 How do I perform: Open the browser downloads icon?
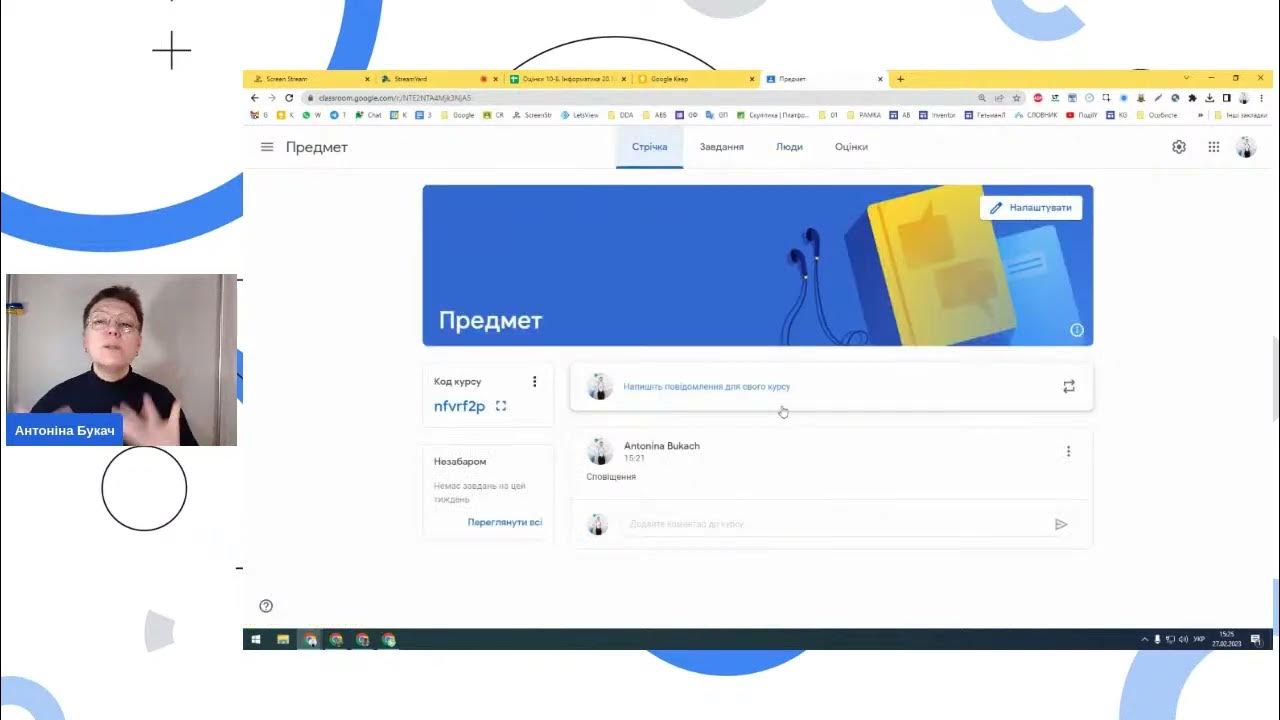pos(1209,98)
